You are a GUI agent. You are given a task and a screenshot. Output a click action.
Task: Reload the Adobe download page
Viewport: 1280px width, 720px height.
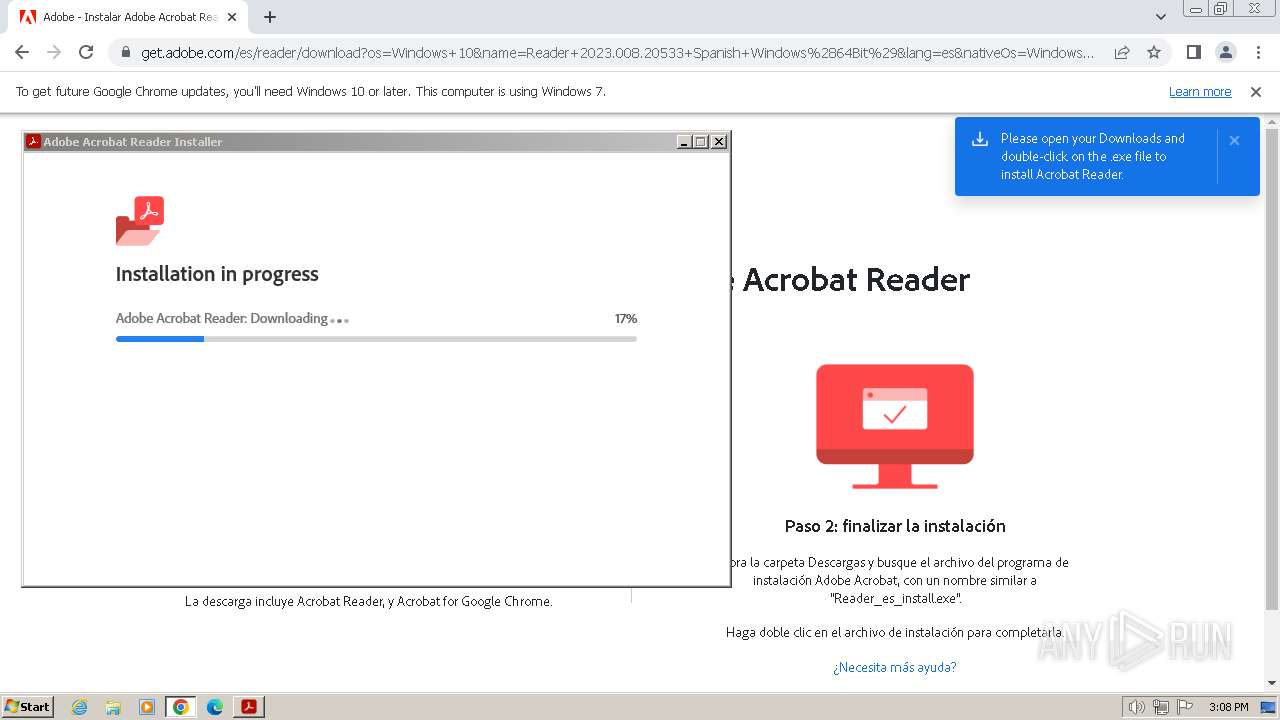pyautogui.click(x=86, y=52)
